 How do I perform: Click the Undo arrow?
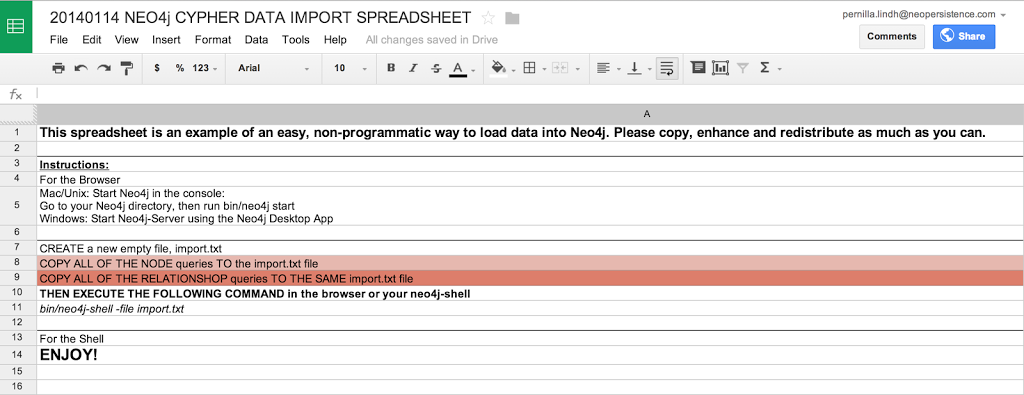tap(81, 68)
